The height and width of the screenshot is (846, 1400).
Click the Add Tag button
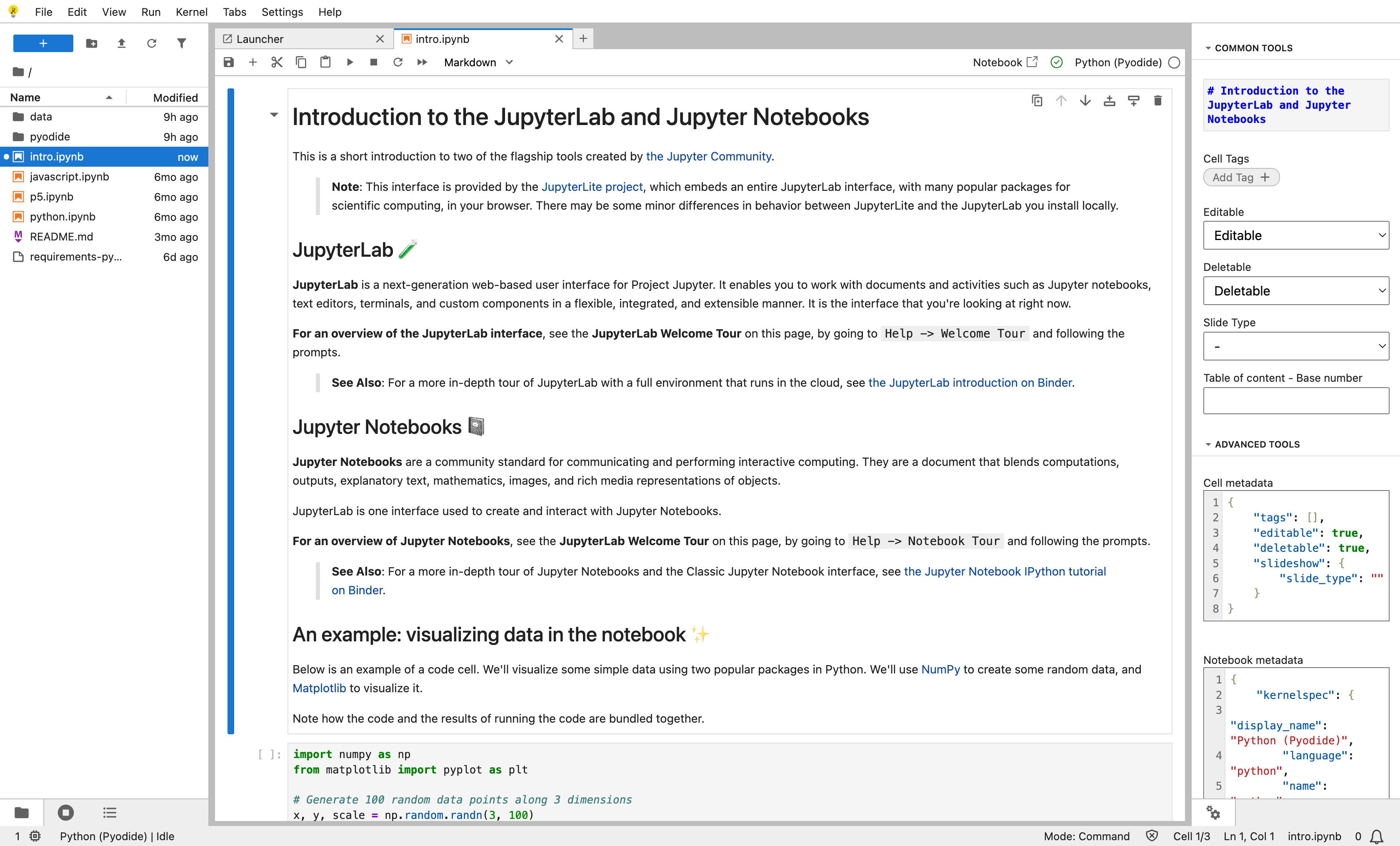point(1241,177)
